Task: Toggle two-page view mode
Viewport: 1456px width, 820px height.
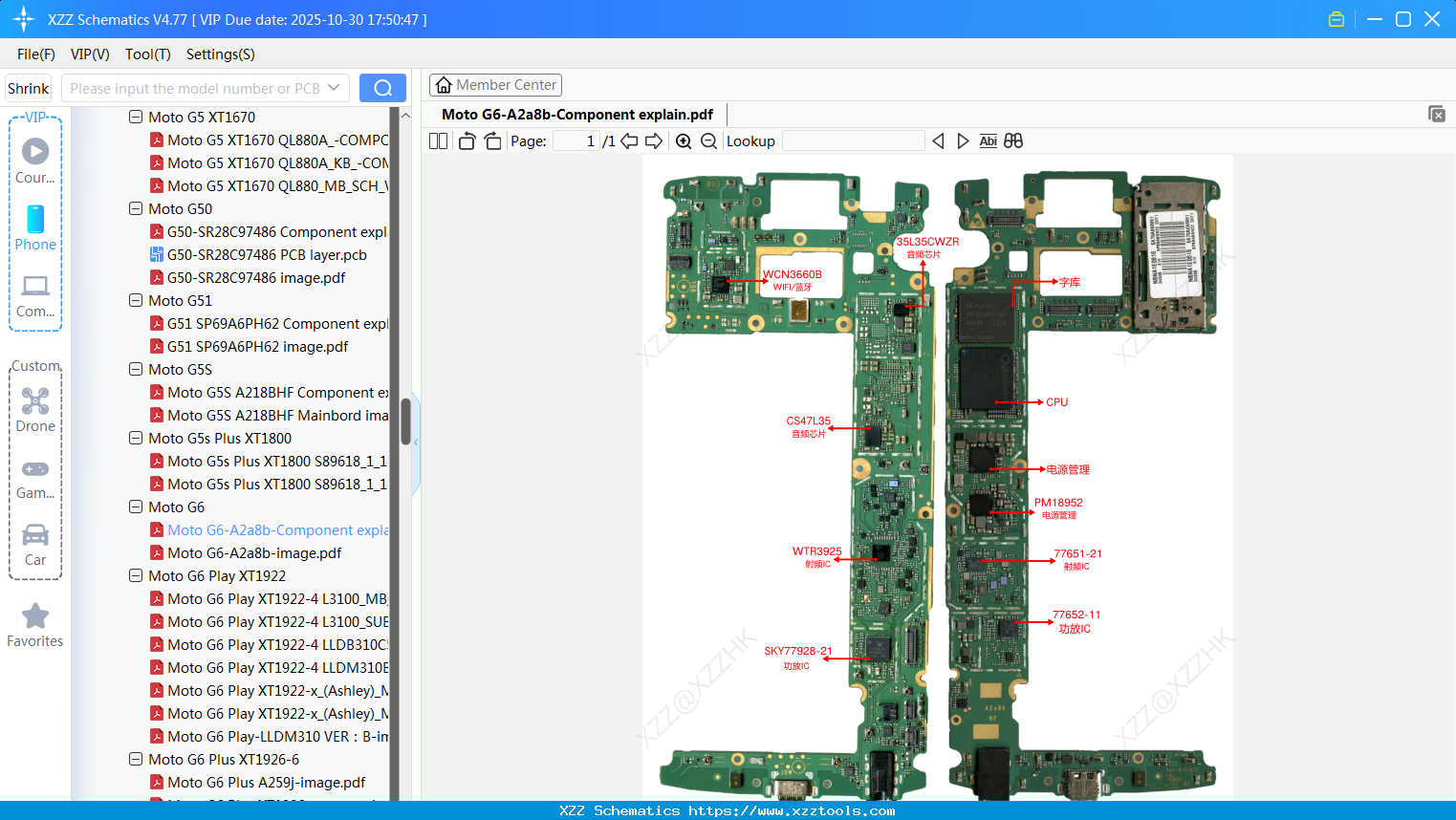Action: (438, 140)
